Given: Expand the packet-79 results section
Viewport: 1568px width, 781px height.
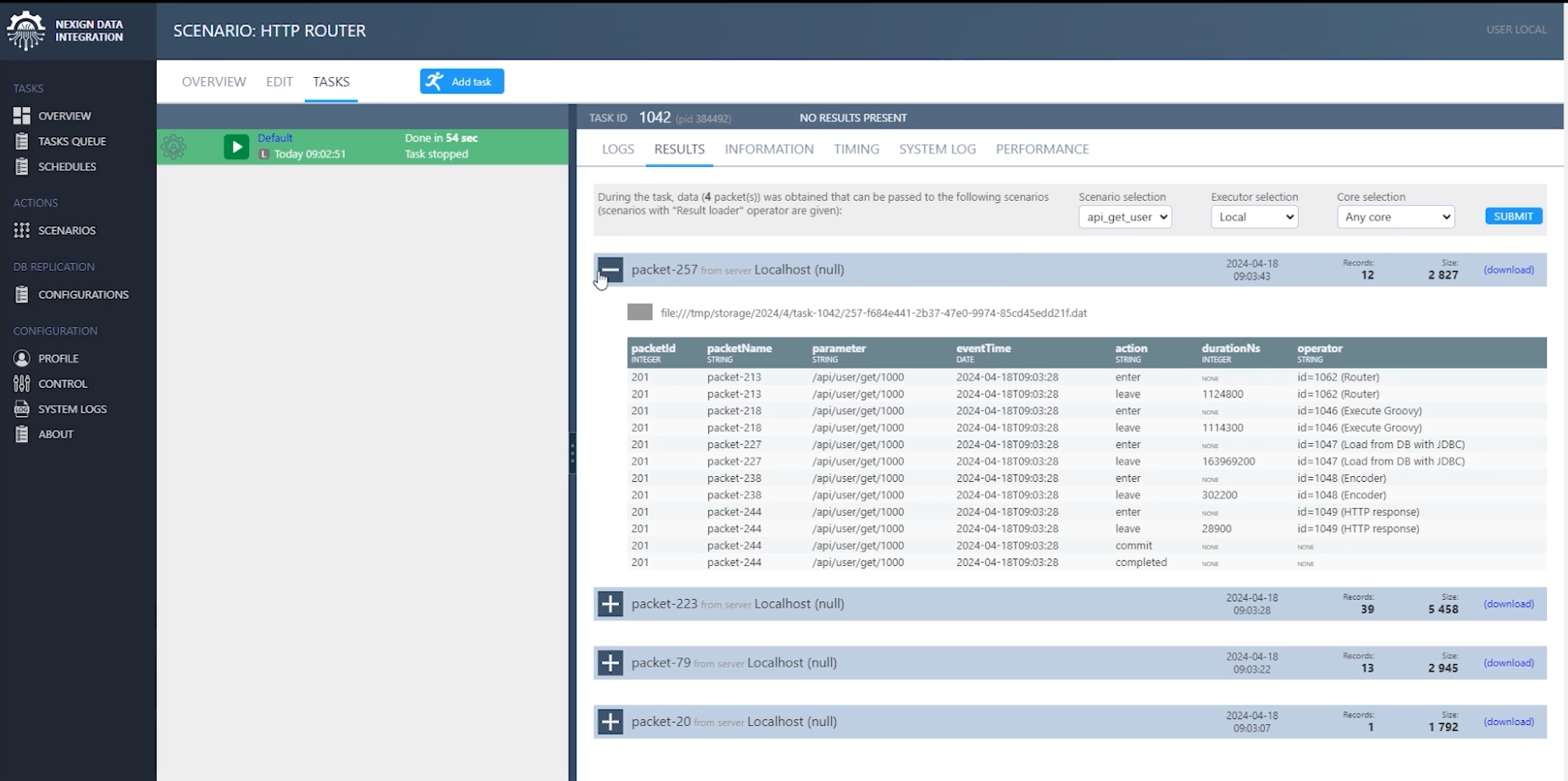Looking at the screenshot, I should tap(611, 663).
